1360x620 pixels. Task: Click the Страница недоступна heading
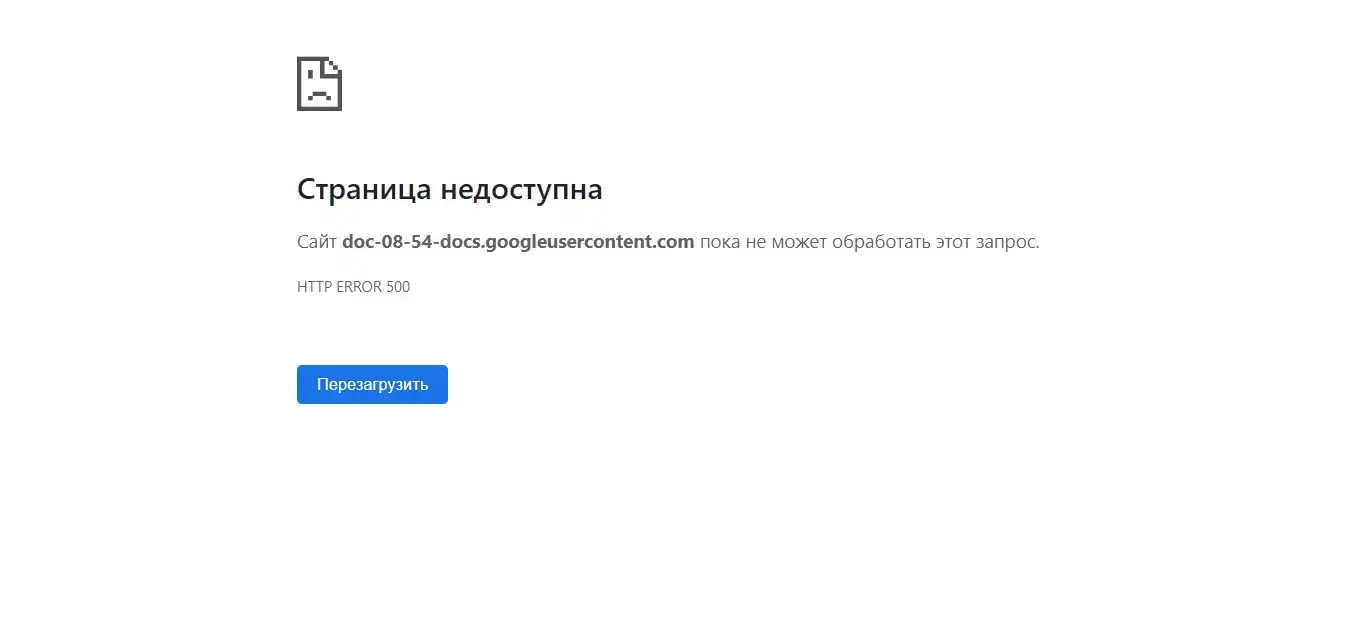[449, 189]
